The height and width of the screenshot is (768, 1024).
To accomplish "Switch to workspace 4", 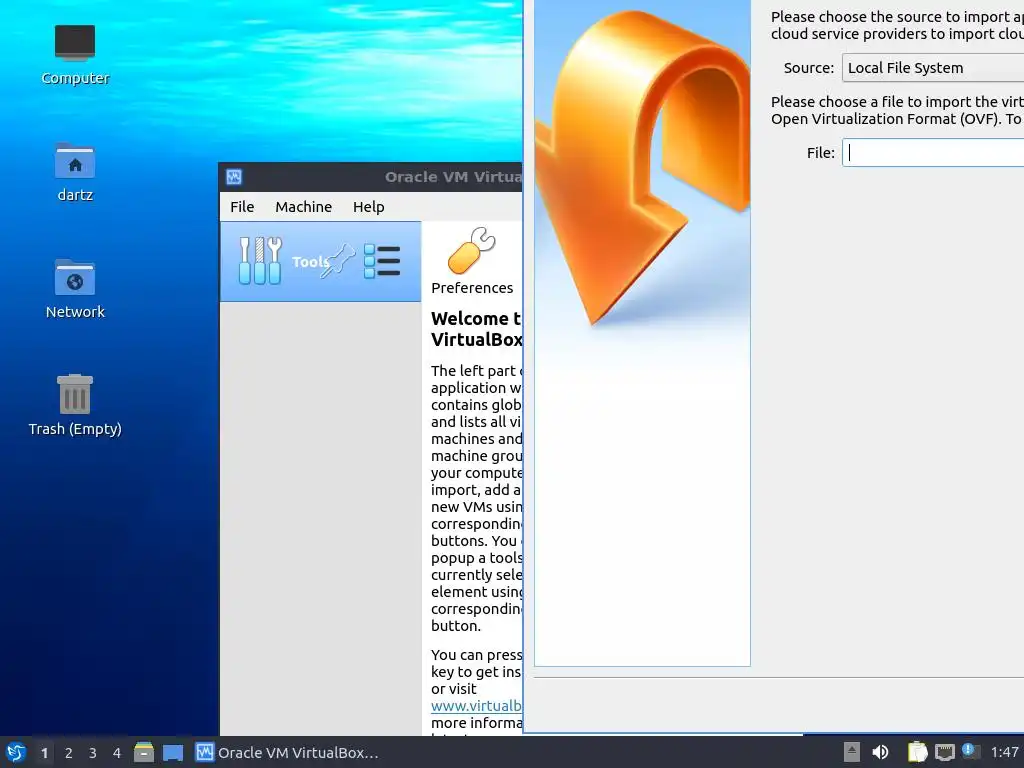I will click(x=117, y=753).
